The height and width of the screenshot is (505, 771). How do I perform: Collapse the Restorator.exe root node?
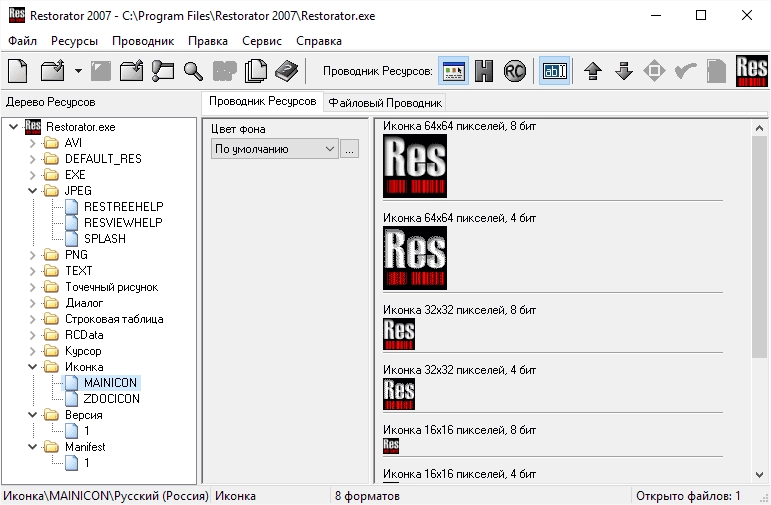(x=13, y=127)
